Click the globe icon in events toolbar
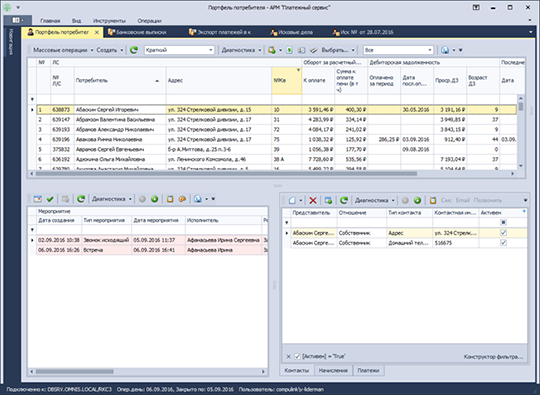 click(198, 199)
